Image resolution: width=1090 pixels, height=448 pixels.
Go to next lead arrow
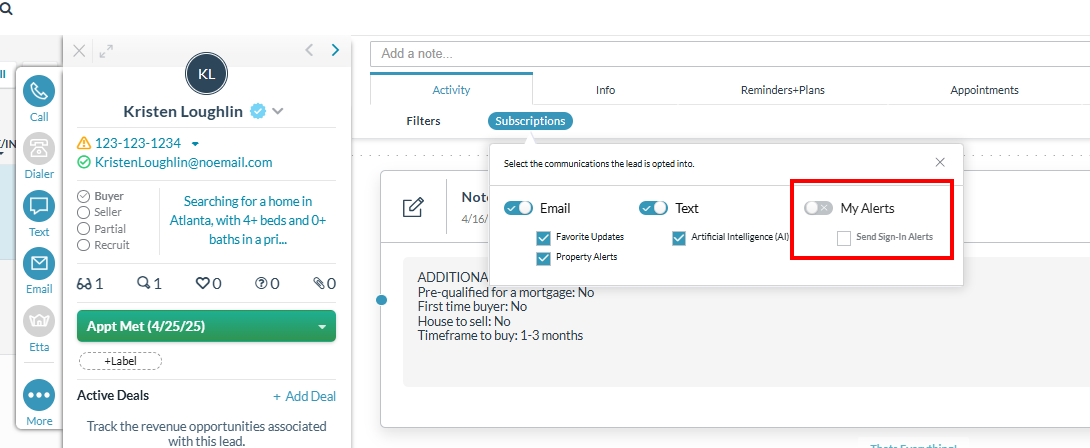(x=336, y=50)
